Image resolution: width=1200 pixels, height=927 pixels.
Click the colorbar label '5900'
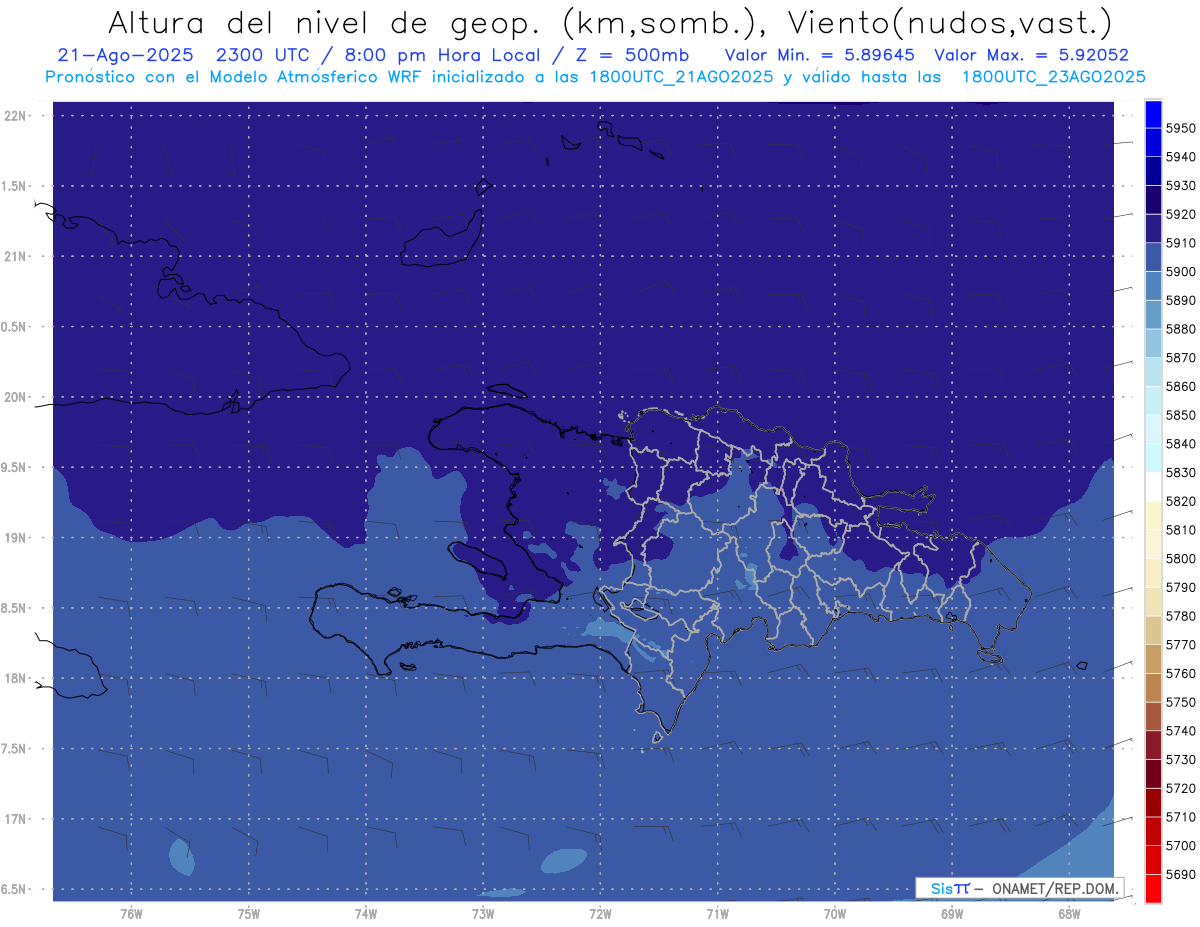[1179, 272]
